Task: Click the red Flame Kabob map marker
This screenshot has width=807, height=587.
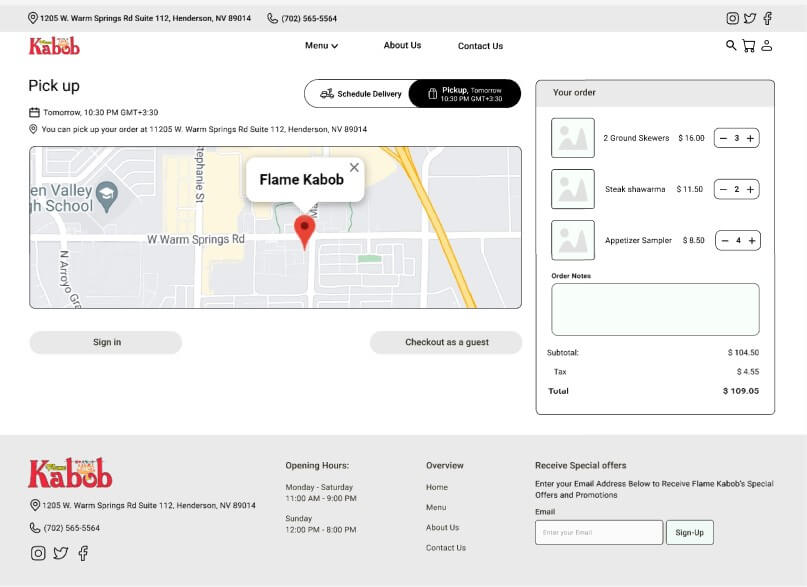Action: tap(305, 232)
